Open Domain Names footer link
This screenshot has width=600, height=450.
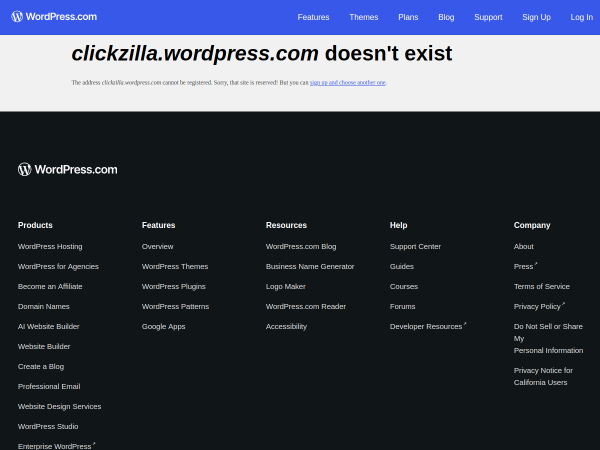pos(44,307)
